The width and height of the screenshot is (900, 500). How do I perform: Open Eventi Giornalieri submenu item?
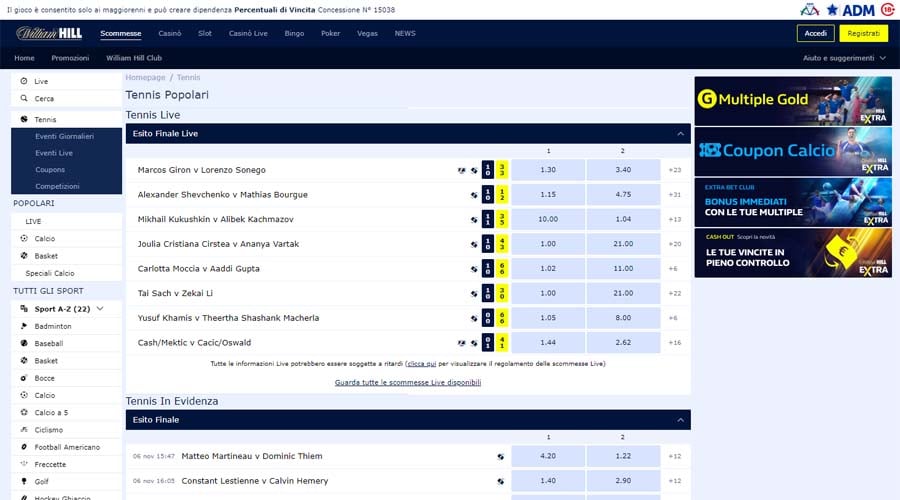point(64,136)
